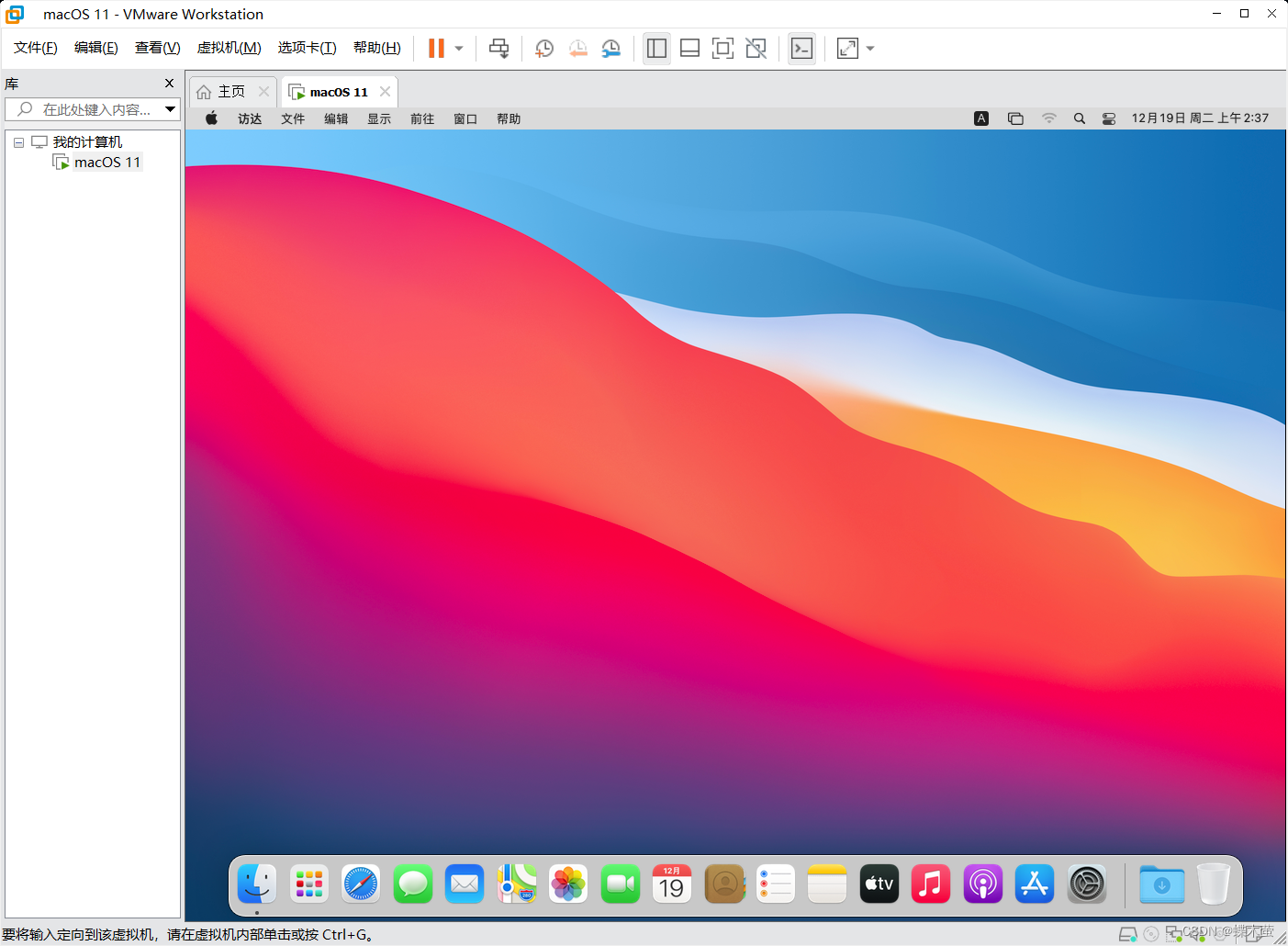1288x946 pixels.
Task: Open the 虚拟机(M) menu
Action: click(230, 48)
